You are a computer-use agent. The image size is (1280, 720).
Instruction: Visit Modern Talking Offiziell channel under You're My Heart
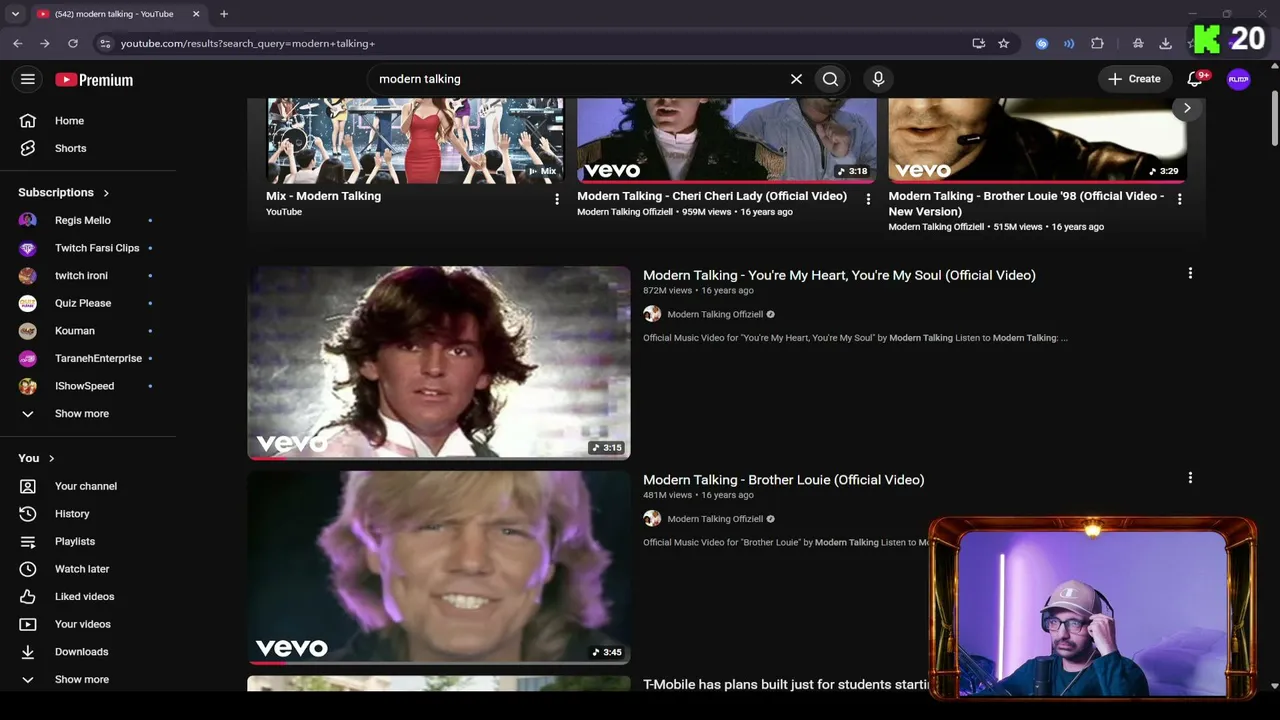715,314
